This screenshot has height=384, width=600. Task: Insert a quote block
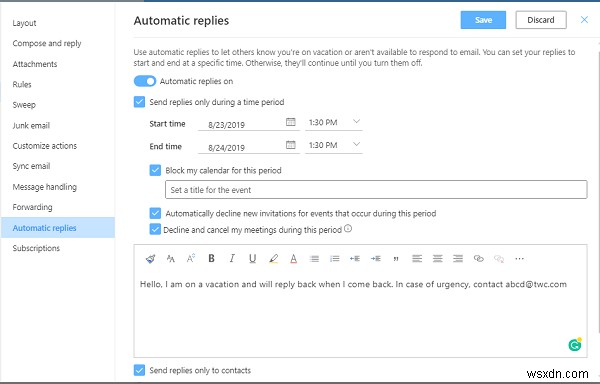(x=396, y=259)
